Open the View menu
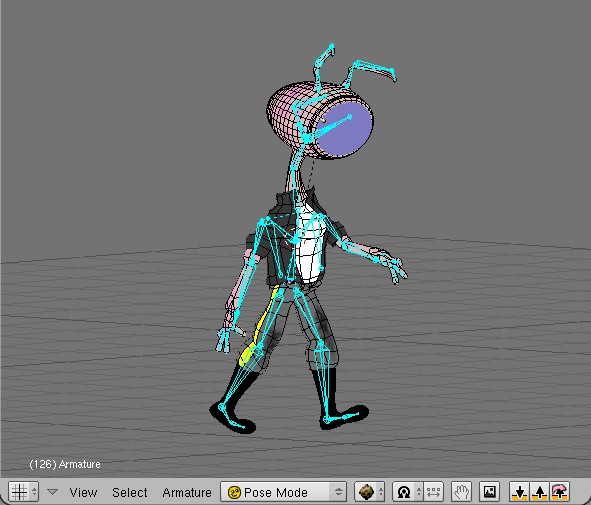 [x=83, y=492]
